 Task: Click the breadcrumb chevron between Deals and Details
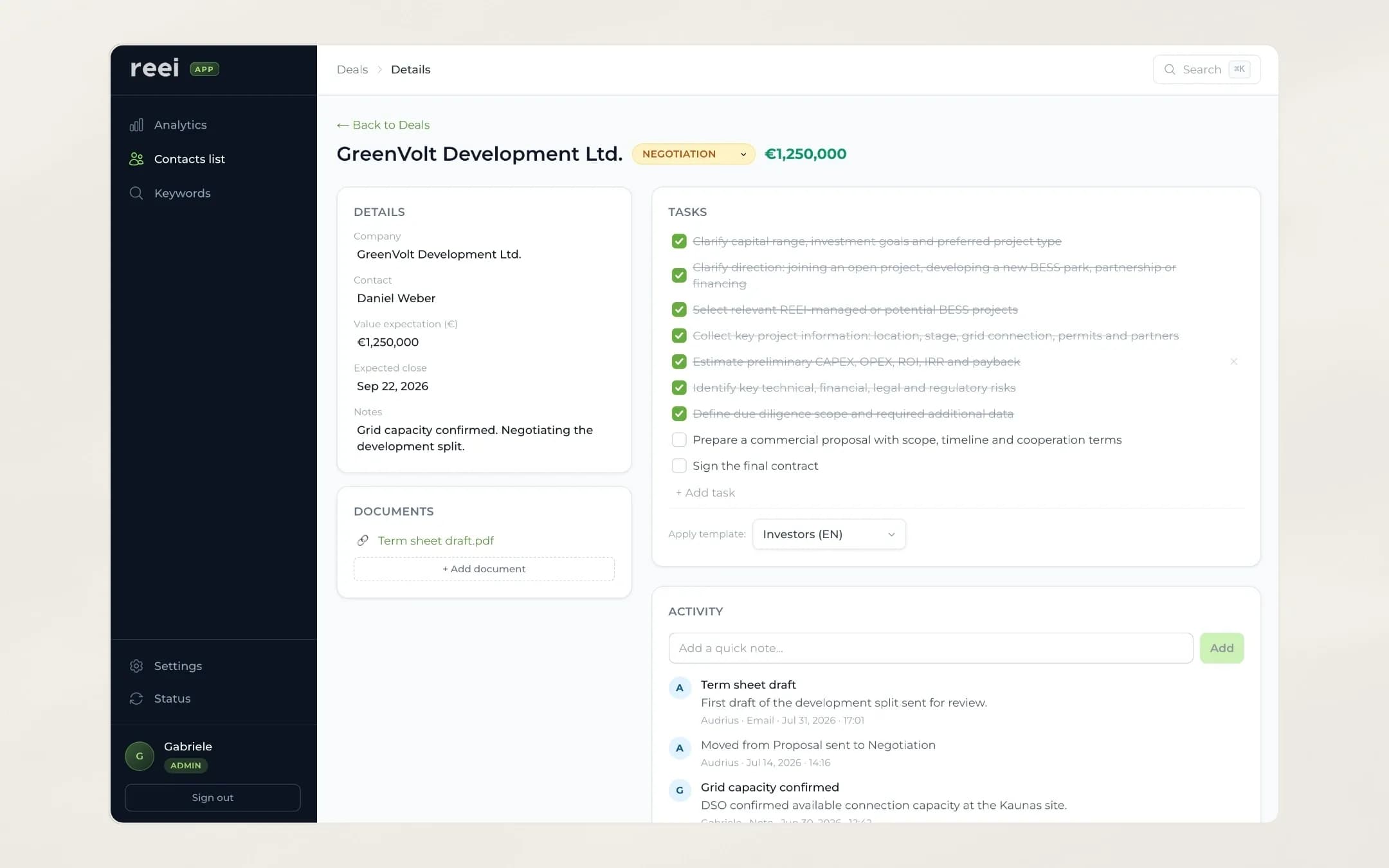click(379, 69)
